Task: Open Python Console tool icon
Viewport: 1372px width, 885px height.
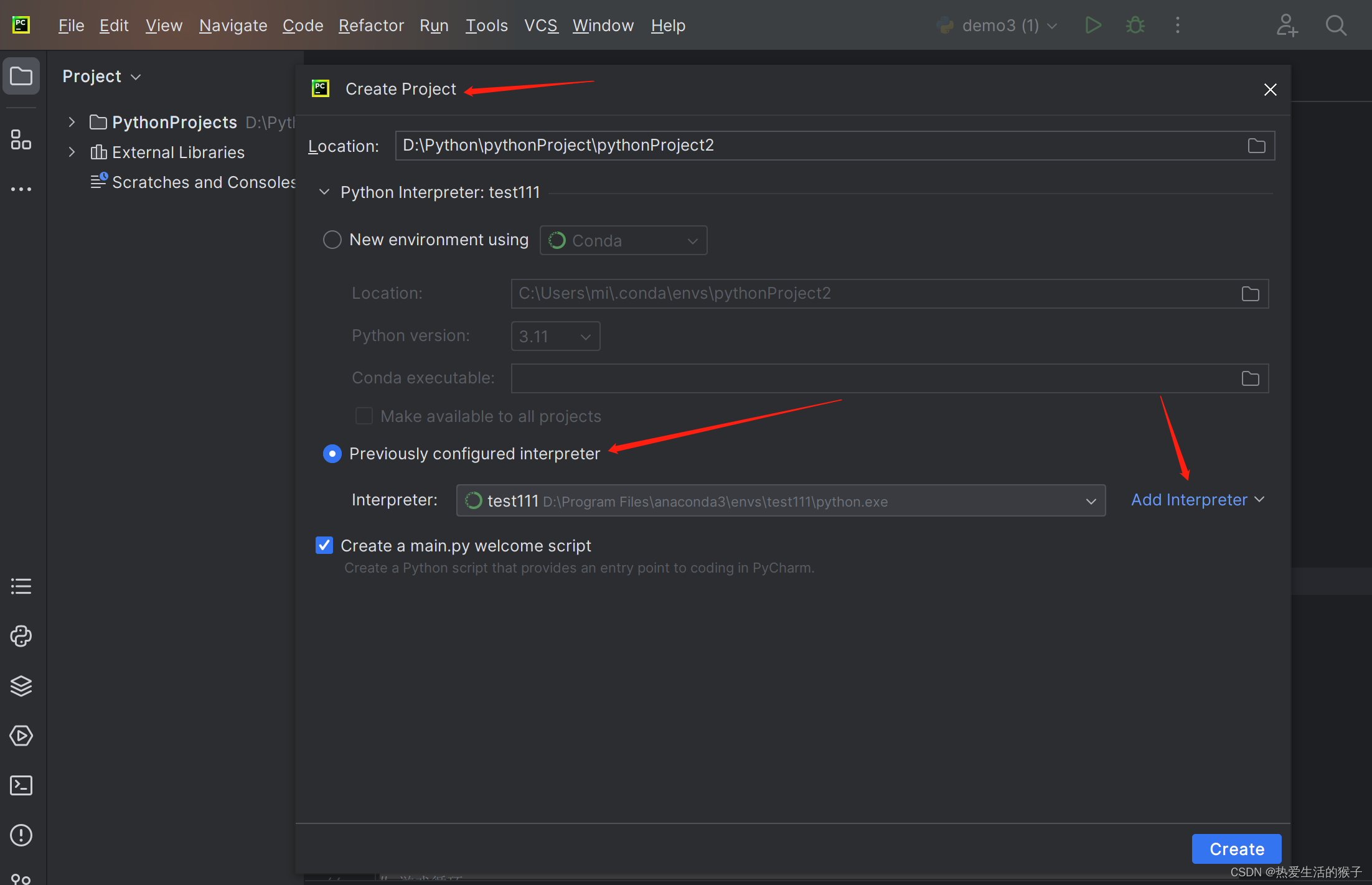Action: [x=21, y=636]
